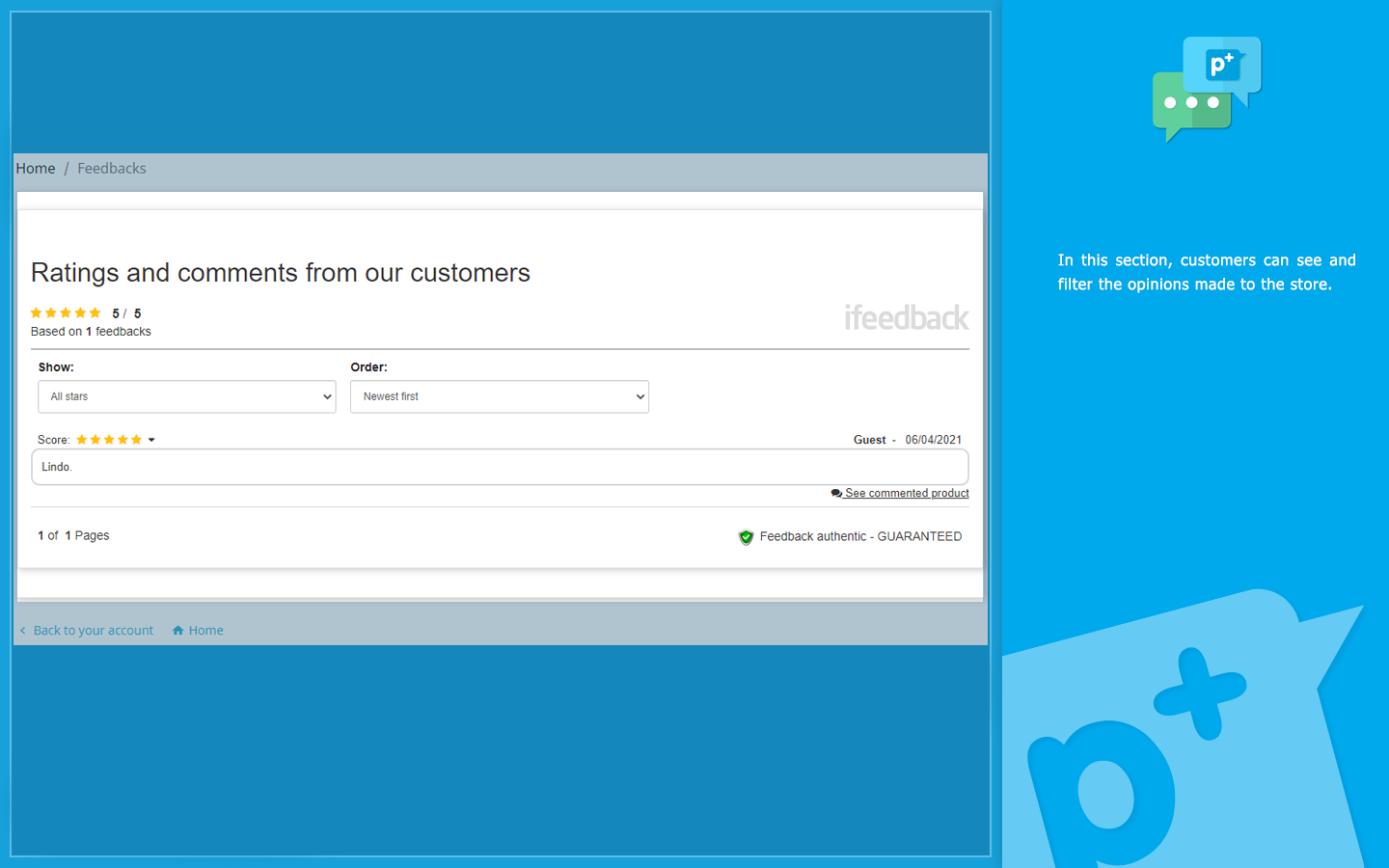Click the Guest reviewer name

pos(869,440)
